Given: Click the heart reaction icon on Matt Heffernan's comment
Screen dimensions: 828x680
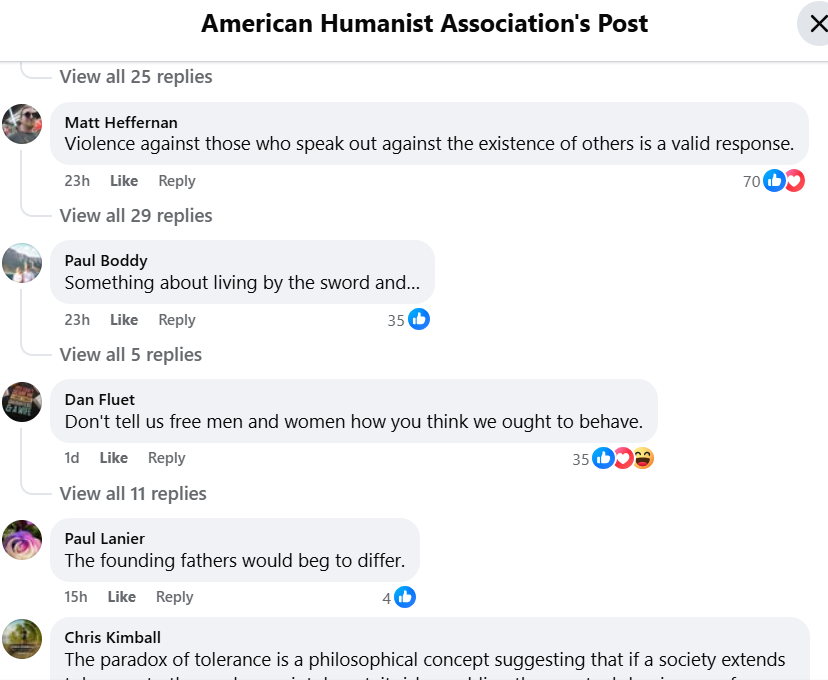Looking at the screenshot, I should (x=795, y=181).
